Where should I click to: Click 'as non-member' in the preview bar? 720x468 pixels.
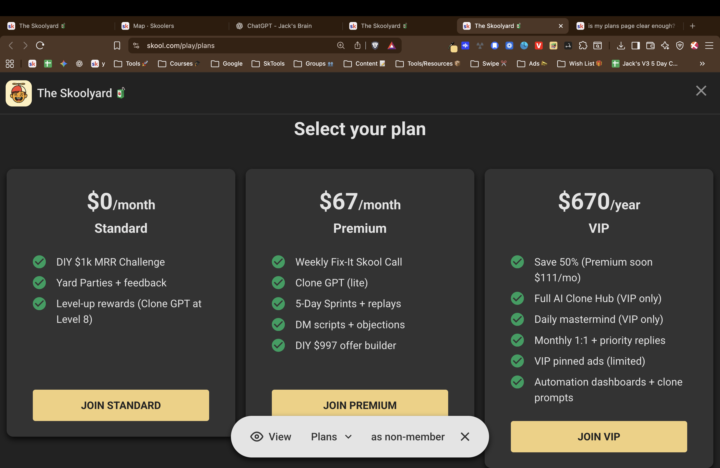tap(408, 437)
